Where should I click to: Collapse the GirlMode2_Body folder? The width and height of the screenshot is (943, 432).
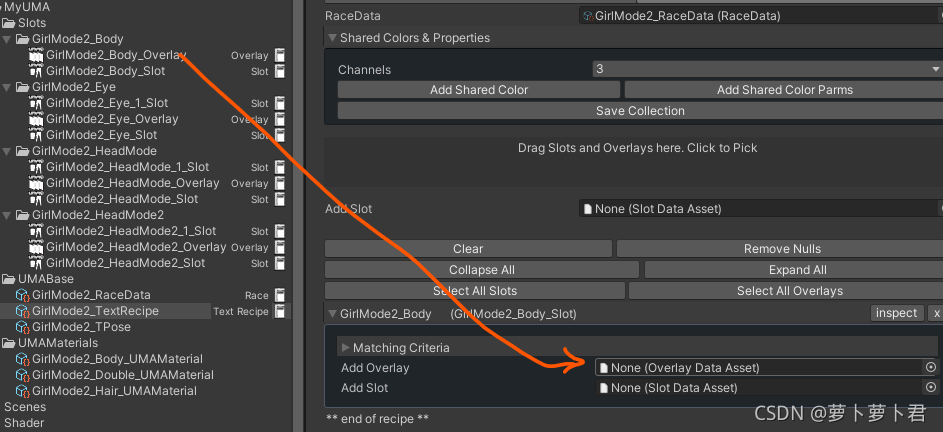coord(7,39)
